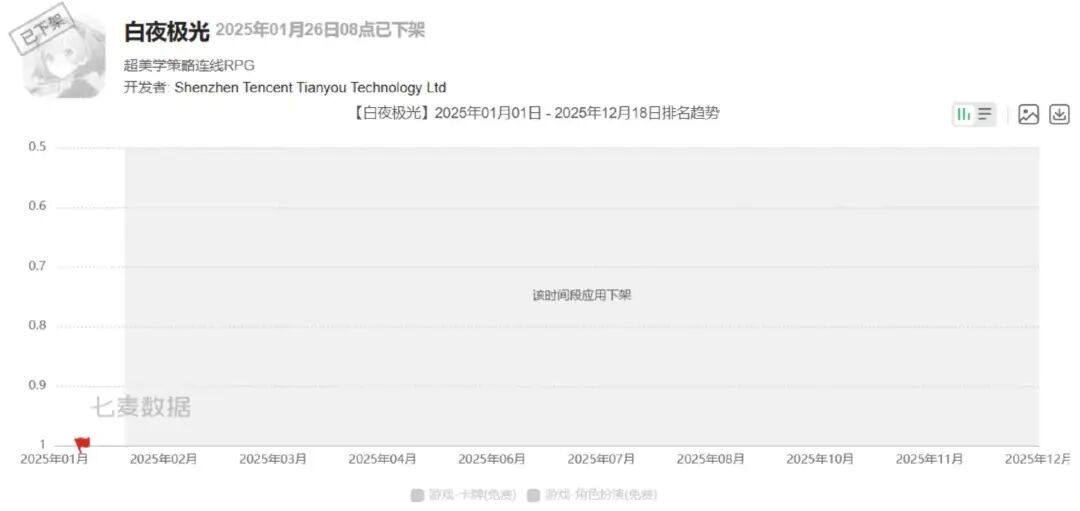
Task: Click the 2025年03月 axis label
Action: coord(273,459)
